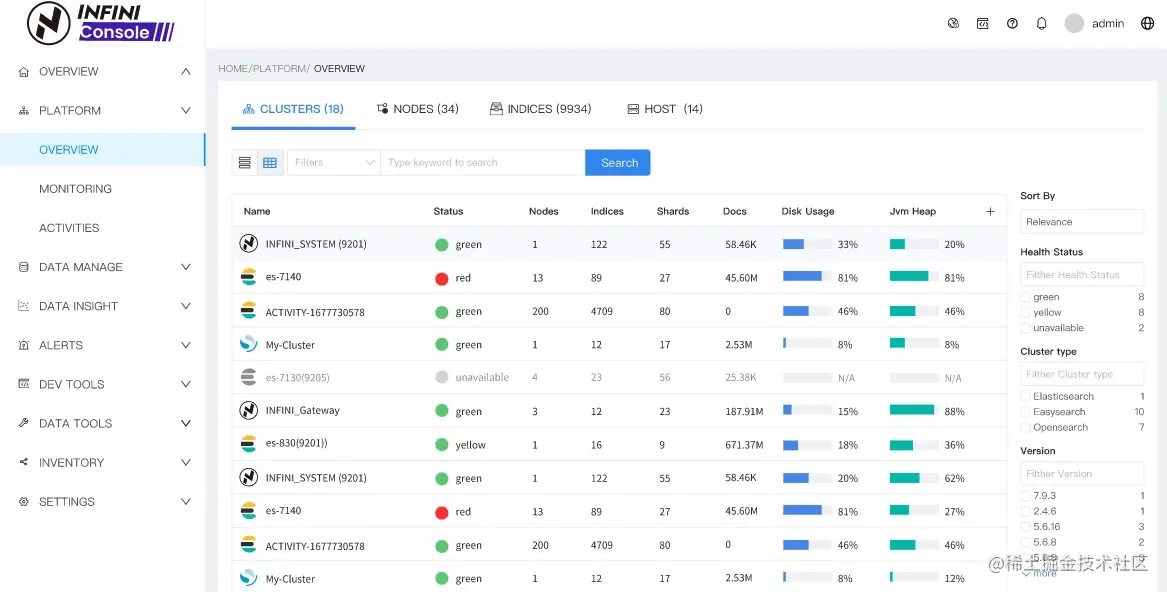Click INFINI_SYSTEM 33% disk usage bar

807,244
